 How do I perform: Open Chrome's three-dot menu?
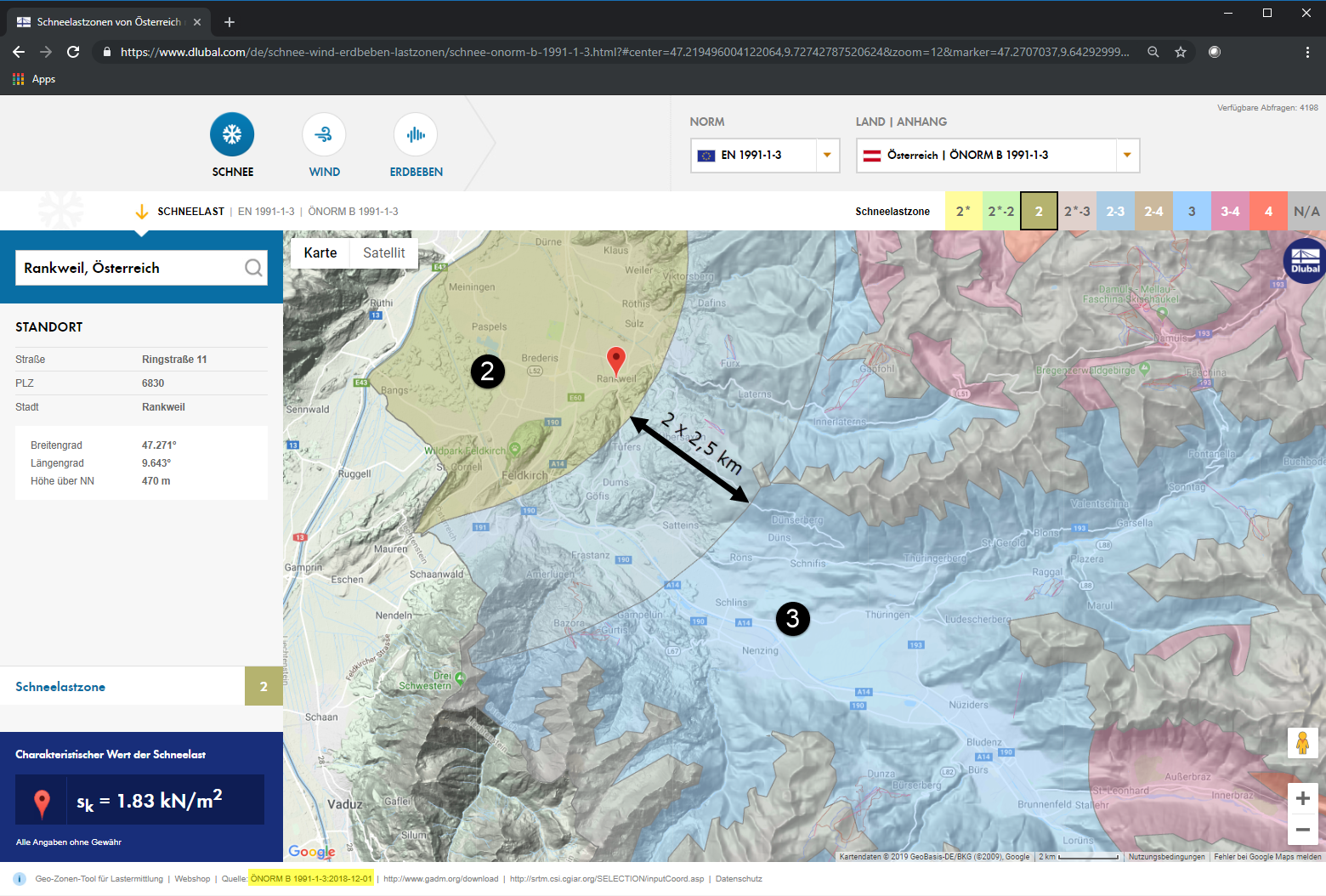(x=1307, y=52)
